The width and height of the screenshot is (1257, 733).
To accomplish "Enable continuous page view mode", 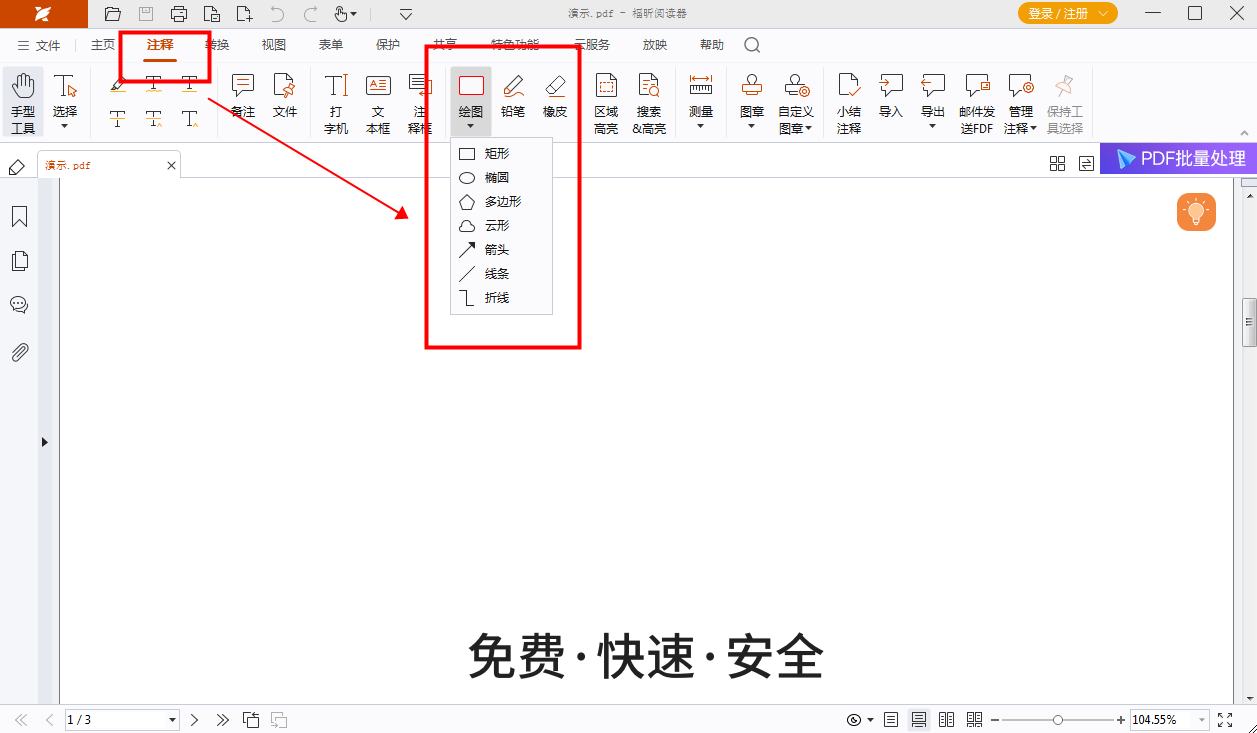I will coord(918,720).
